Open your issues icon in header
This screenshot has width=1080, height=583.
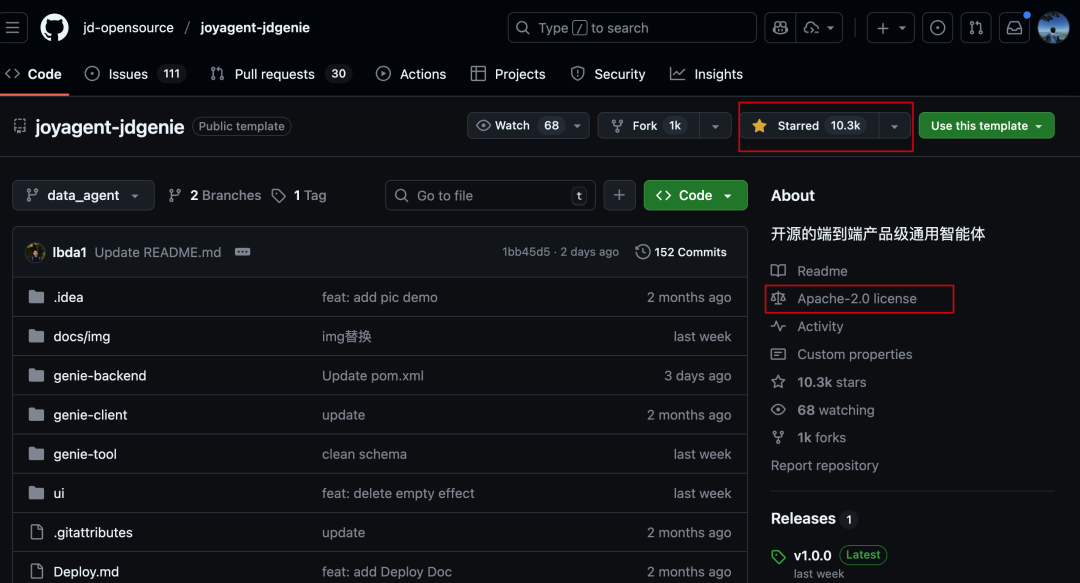tap(937, 28)
